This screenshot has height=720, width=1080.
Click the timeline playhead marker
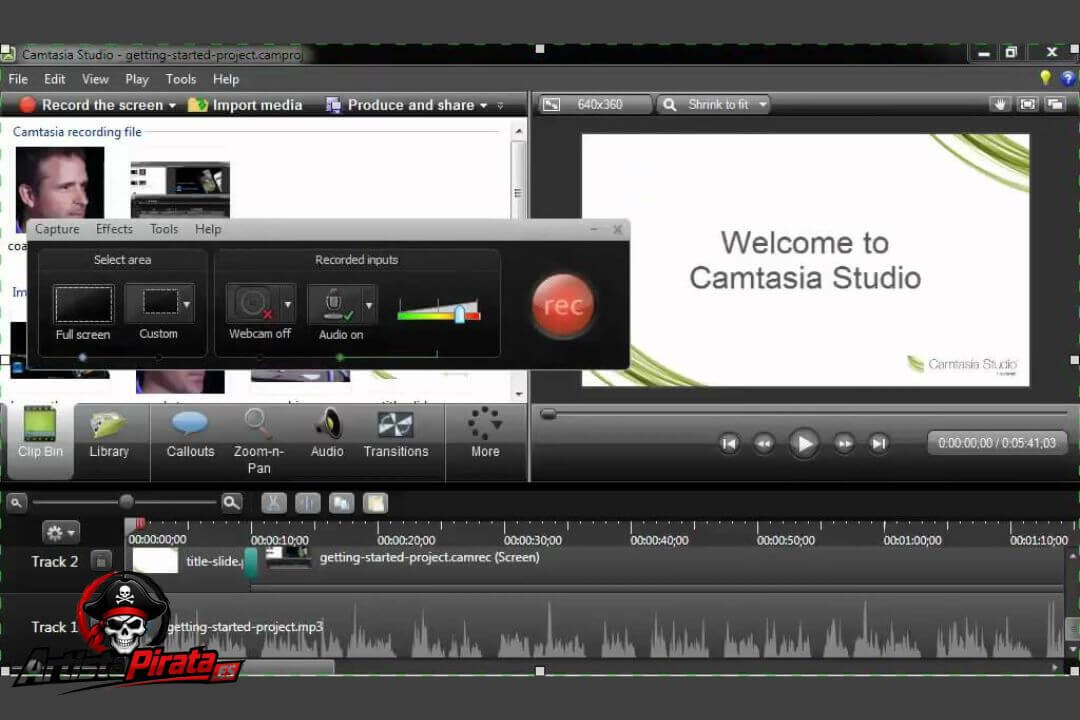click(140, 524)
